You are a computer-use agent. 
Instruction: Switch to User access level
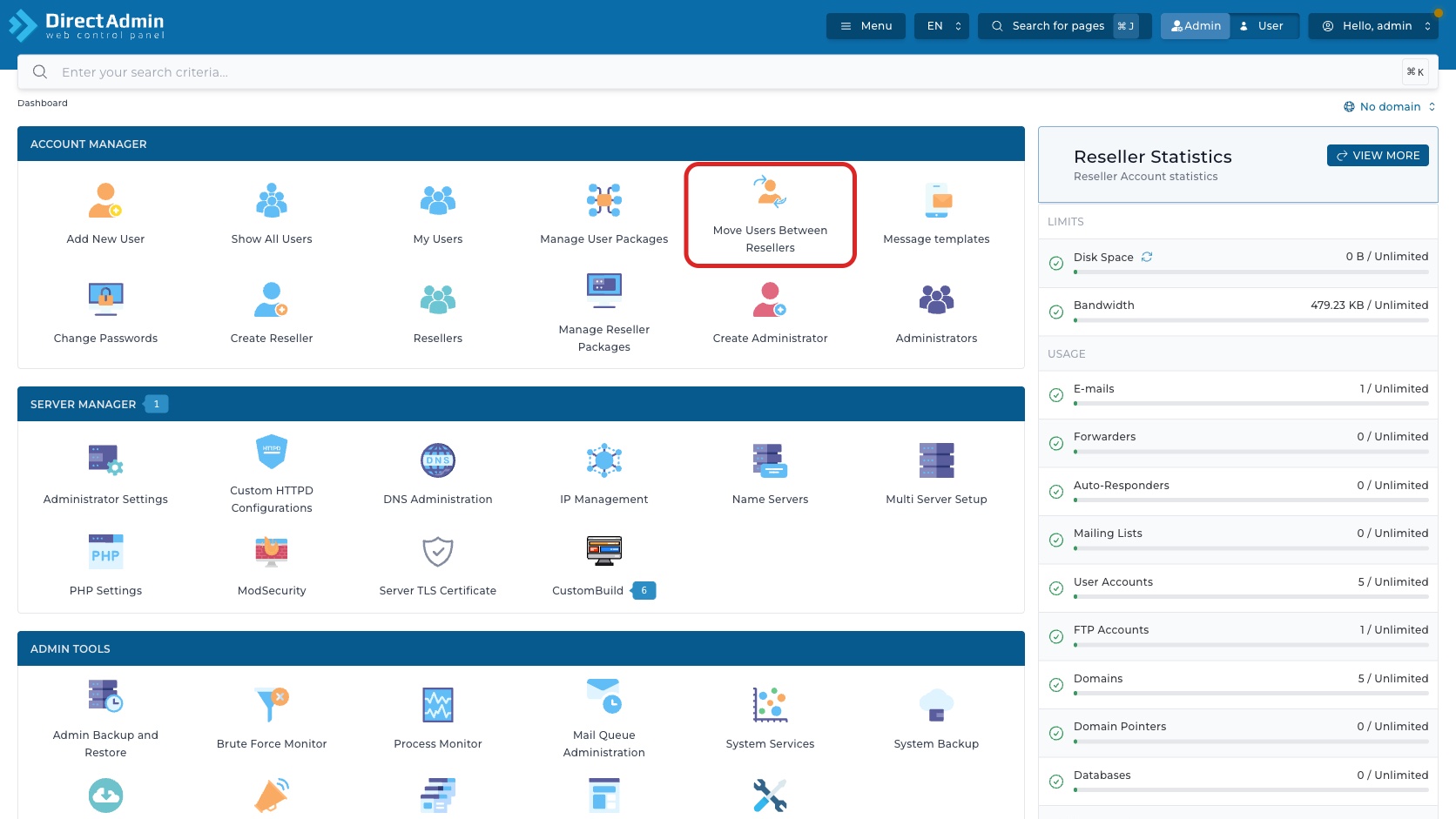tap(1264, 26)
